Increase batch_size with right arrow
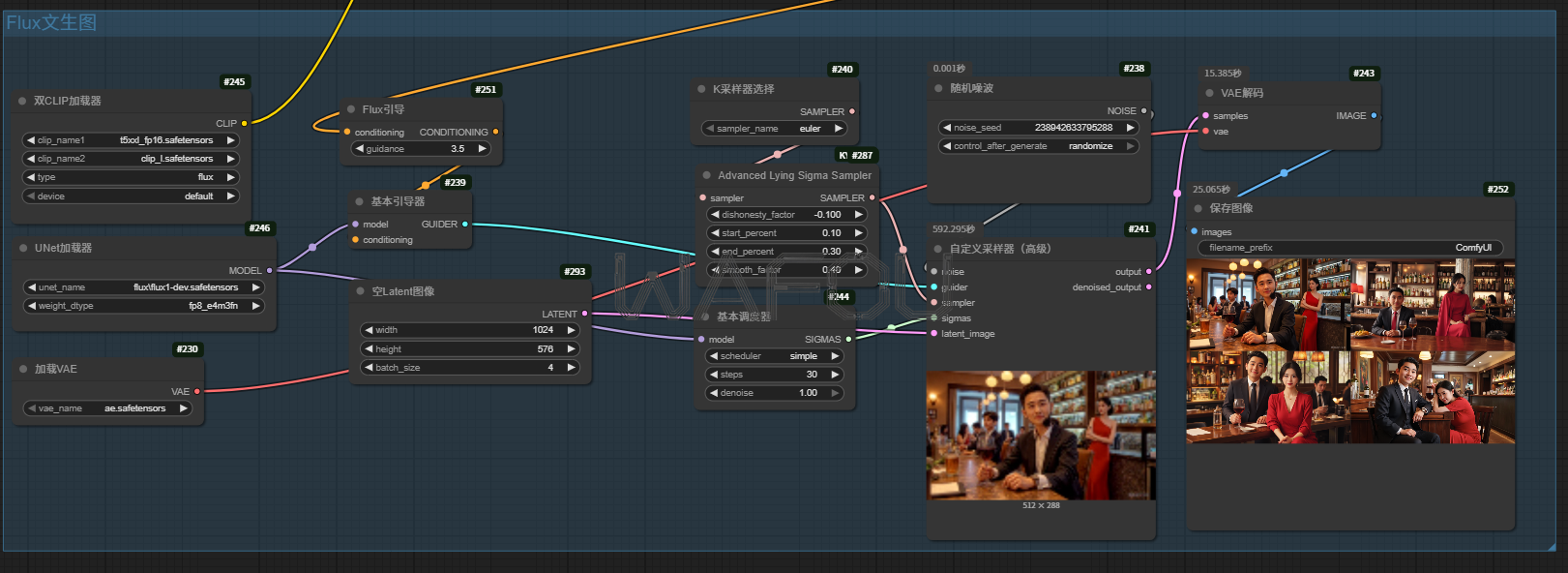Viewport: 1568px width, 573px height. coord(571,368)
